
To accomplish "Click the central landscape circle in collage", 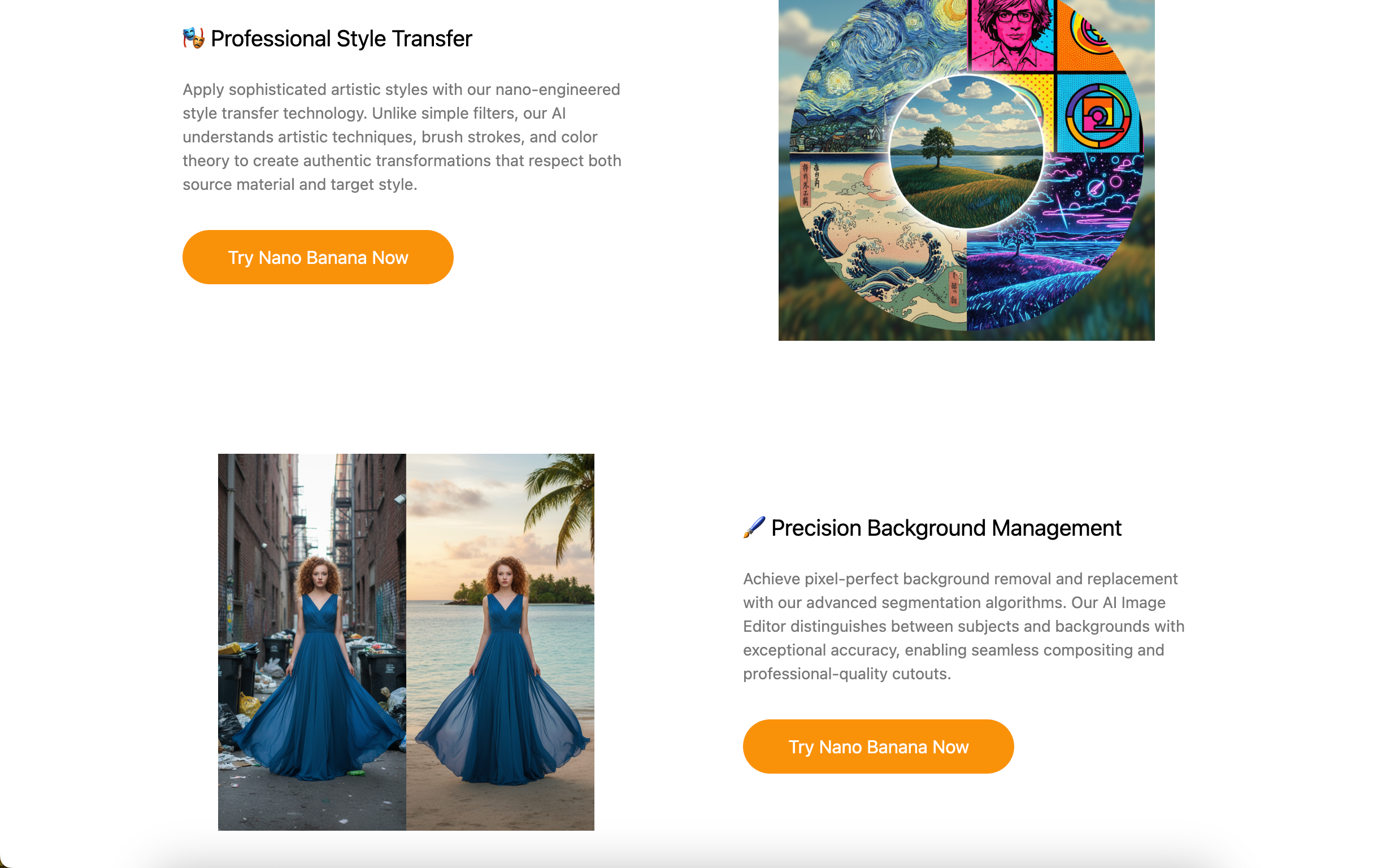I will 966,151.
